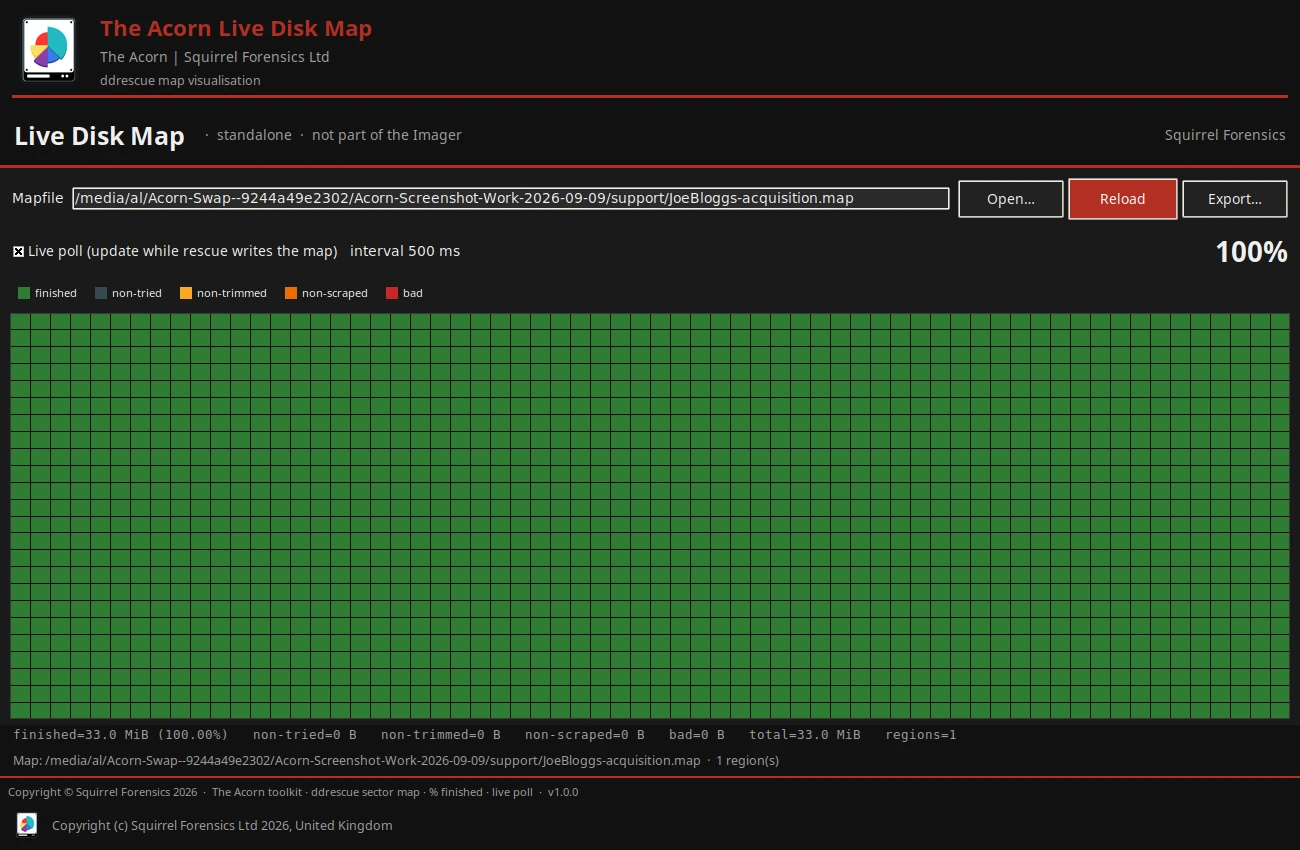Focus the Mapfile path input field
1300x850 pixels.
(x=511, y=198)
